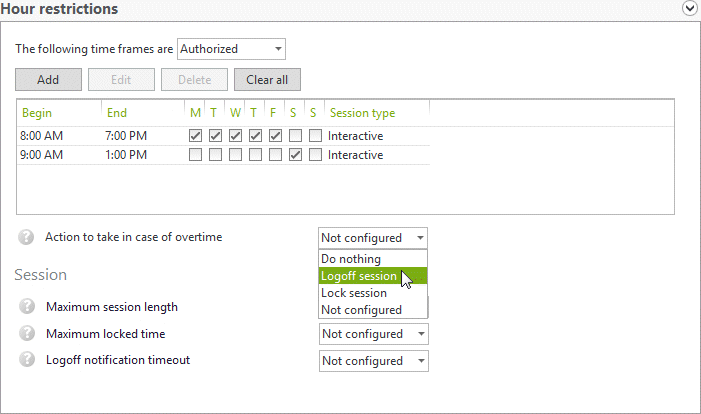
Task: Select Lock session option in dropdown list
Action: [x=354, y=293]
